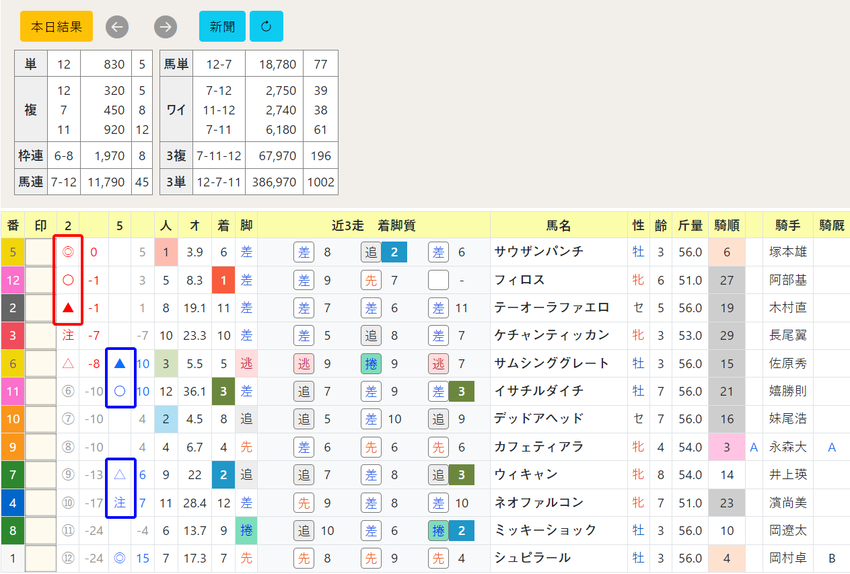Image resolution: width=850 pixels, height=574 pixels.
Task: Click blue filled triangle on サムシンググレート row
Action: pyautogui.click(x=120, y=364)
